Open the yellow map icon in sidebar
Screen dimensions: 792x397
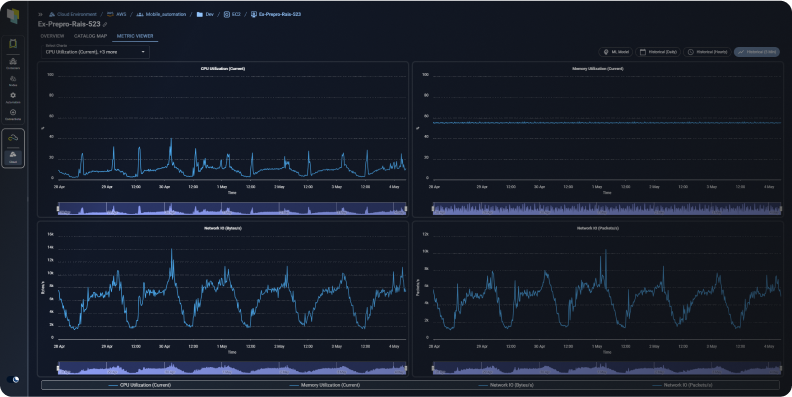pyautogui.click(x=13, y=44)
